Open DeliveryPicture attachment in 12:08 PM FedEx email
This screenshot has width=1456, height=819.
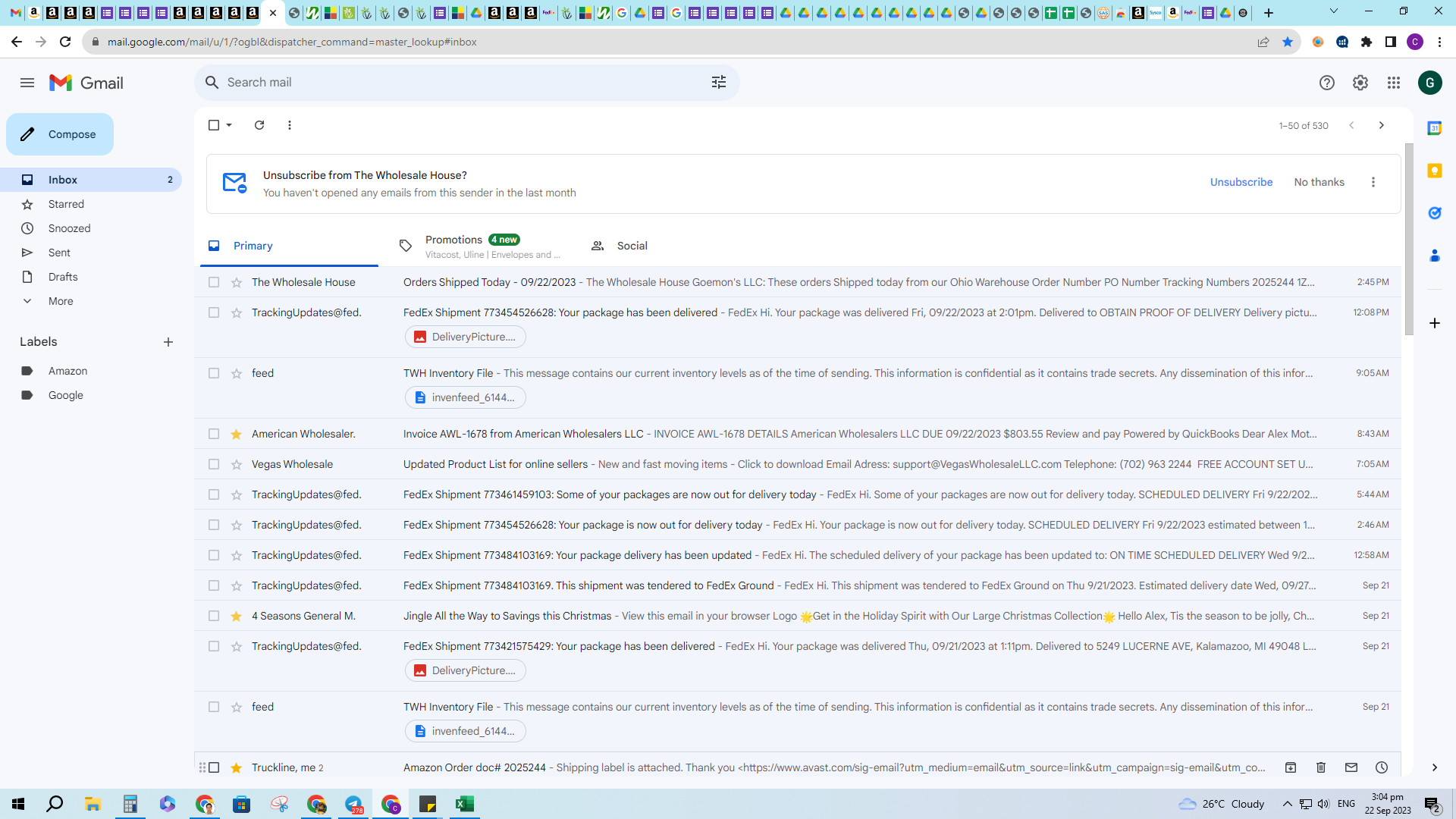(x=466, y=337)
